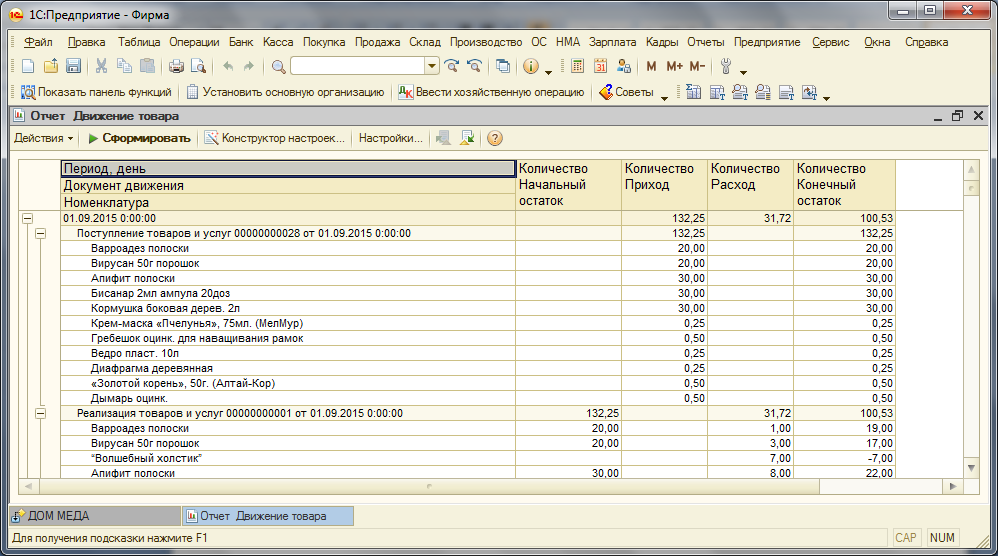Select the Период, день header cell
Screen dimensions: 998x556
click(288, 169)
